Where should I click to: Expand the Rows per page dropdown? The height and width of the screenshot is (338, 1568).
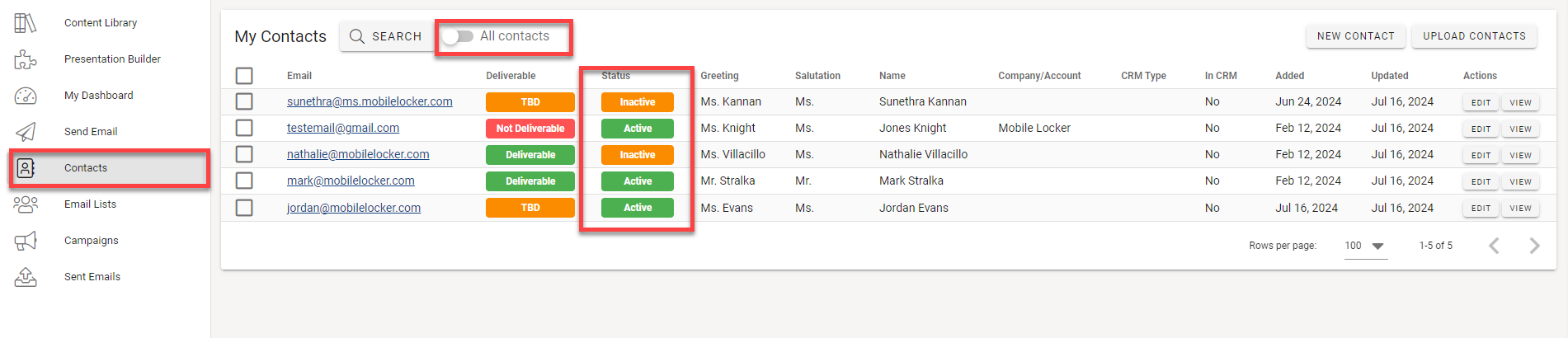1366,246
